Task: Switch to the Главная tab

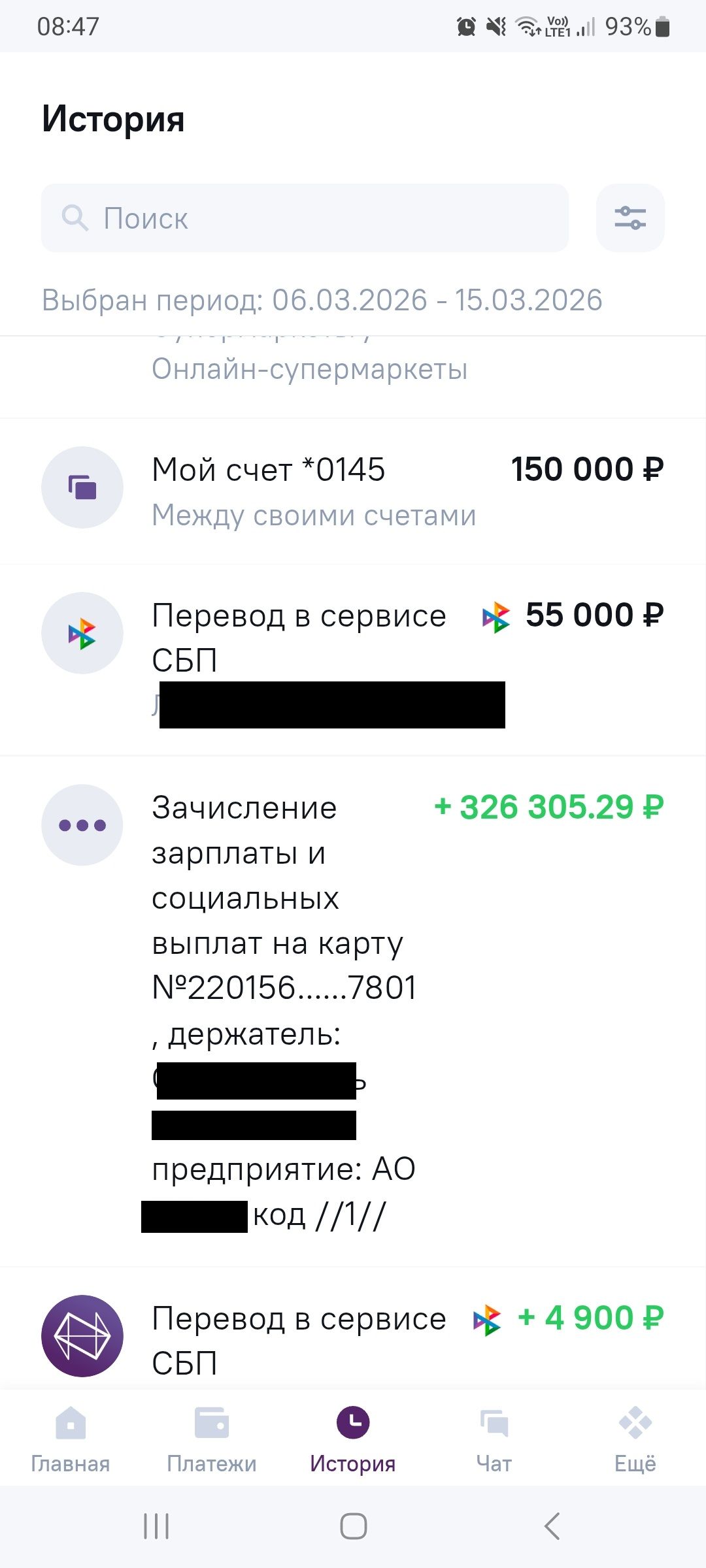Action: tap(71, 1437)
